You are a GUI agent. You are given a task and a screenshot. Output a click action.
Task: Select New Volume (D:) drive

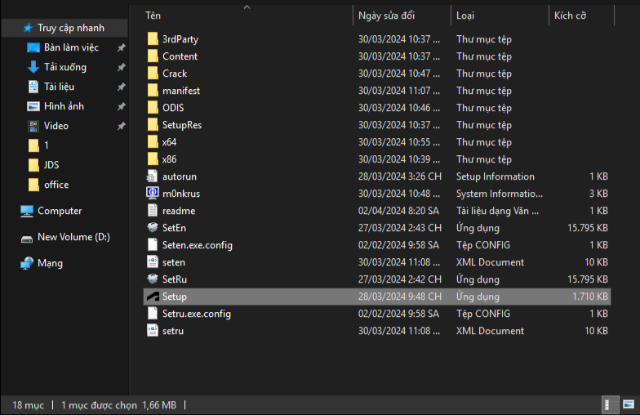click(x=72, y=237)
